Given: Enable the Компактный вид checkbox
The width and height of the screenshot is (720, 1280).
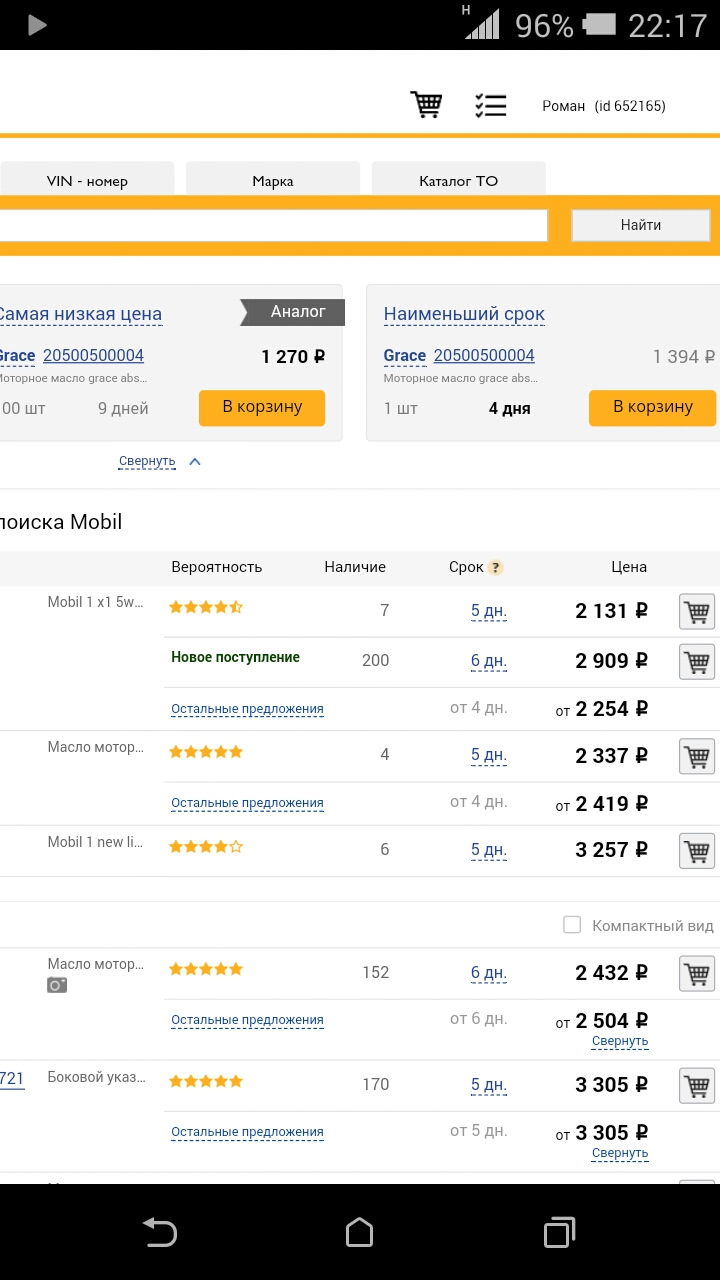Looking at the screenshot, I should point(572,925).
